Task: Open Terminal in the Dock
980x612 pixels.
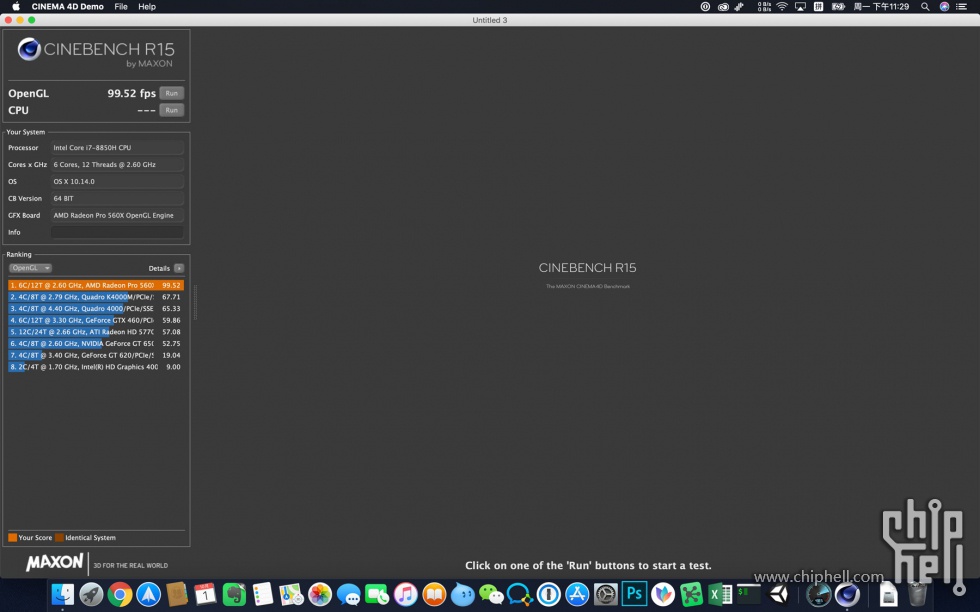Action: point(749,594)
